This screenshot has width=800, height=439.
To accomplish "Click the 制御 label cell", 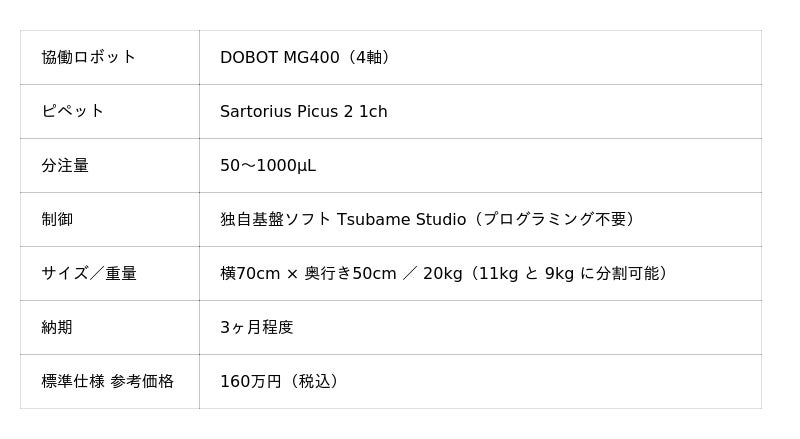I will coord(110,220).
